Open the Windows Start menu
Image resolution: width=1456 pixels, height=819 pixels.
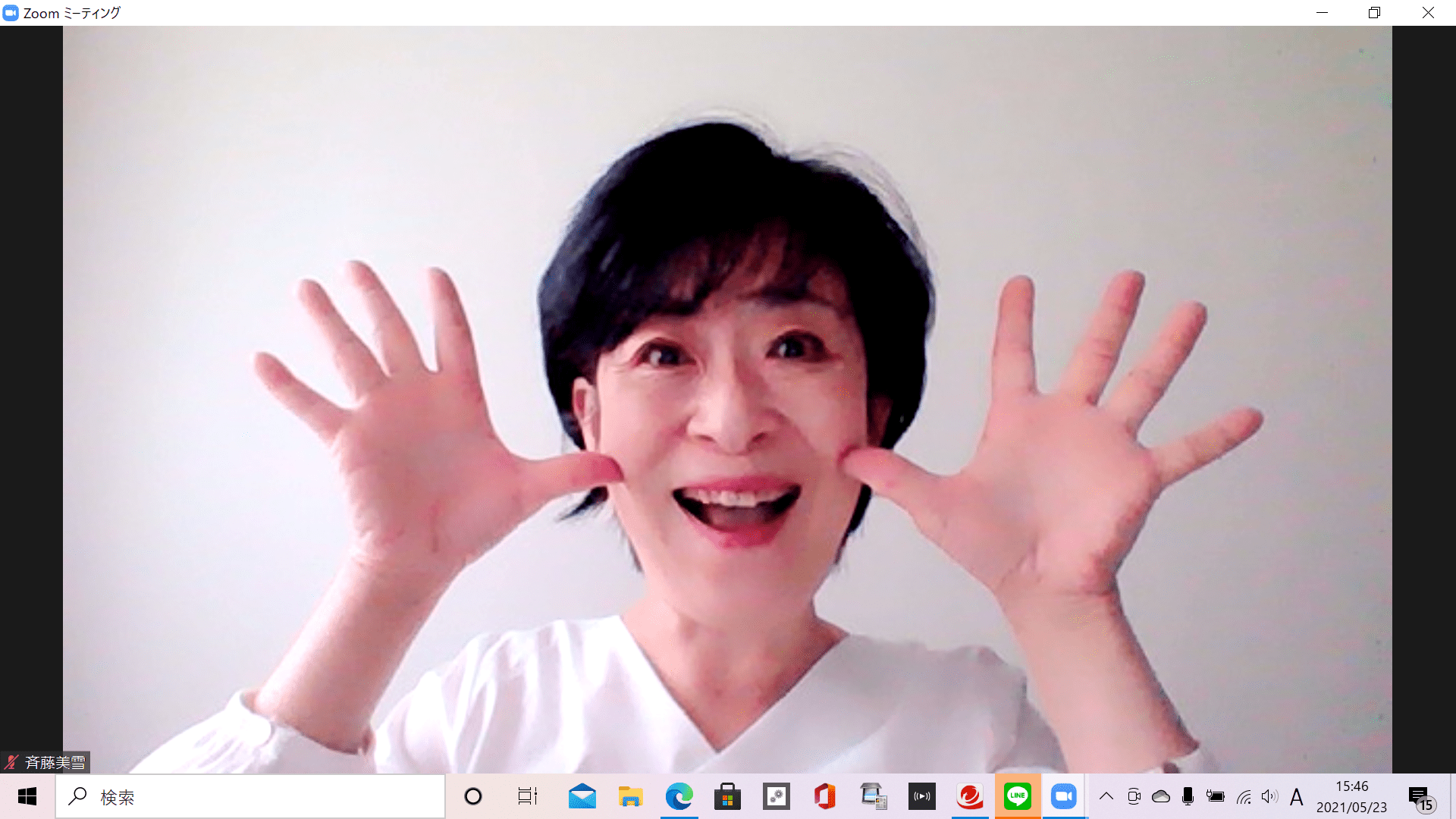(27, 796)
